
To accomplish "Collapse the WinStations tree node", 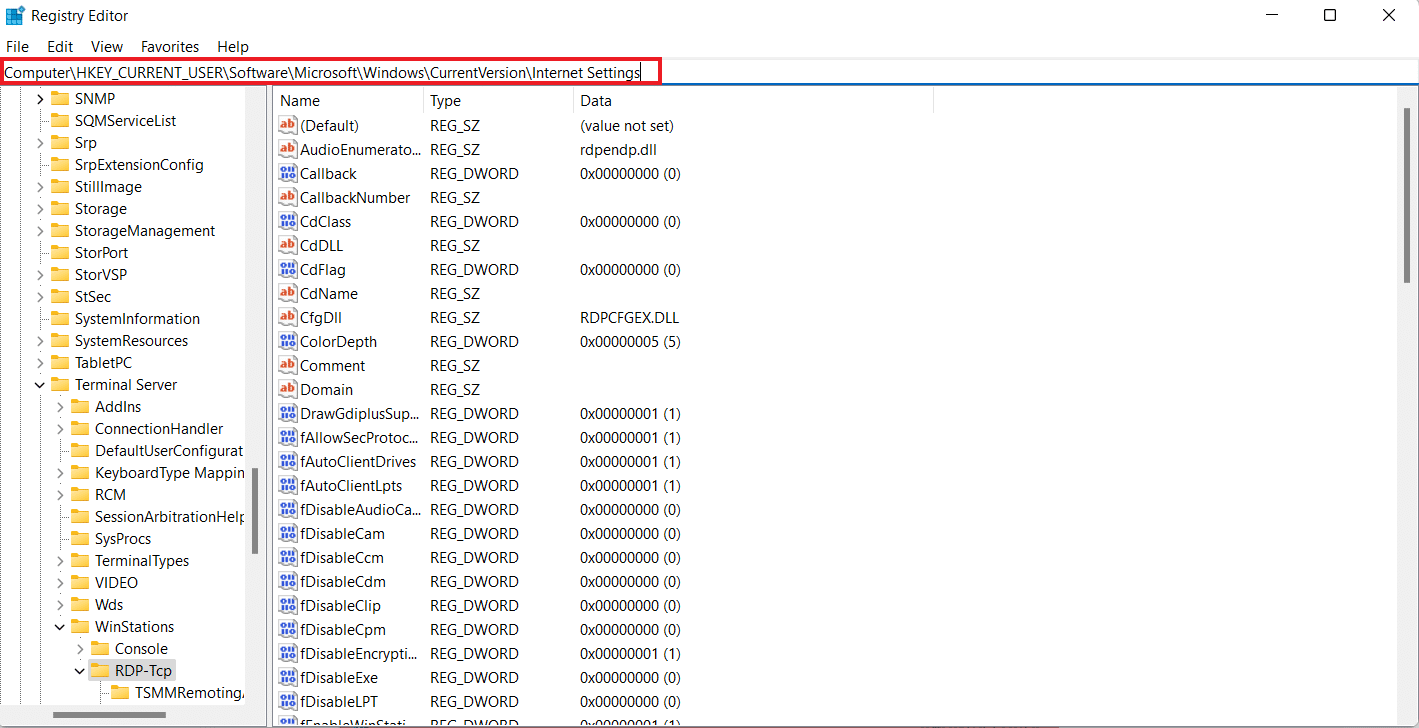I will [60, 627].
